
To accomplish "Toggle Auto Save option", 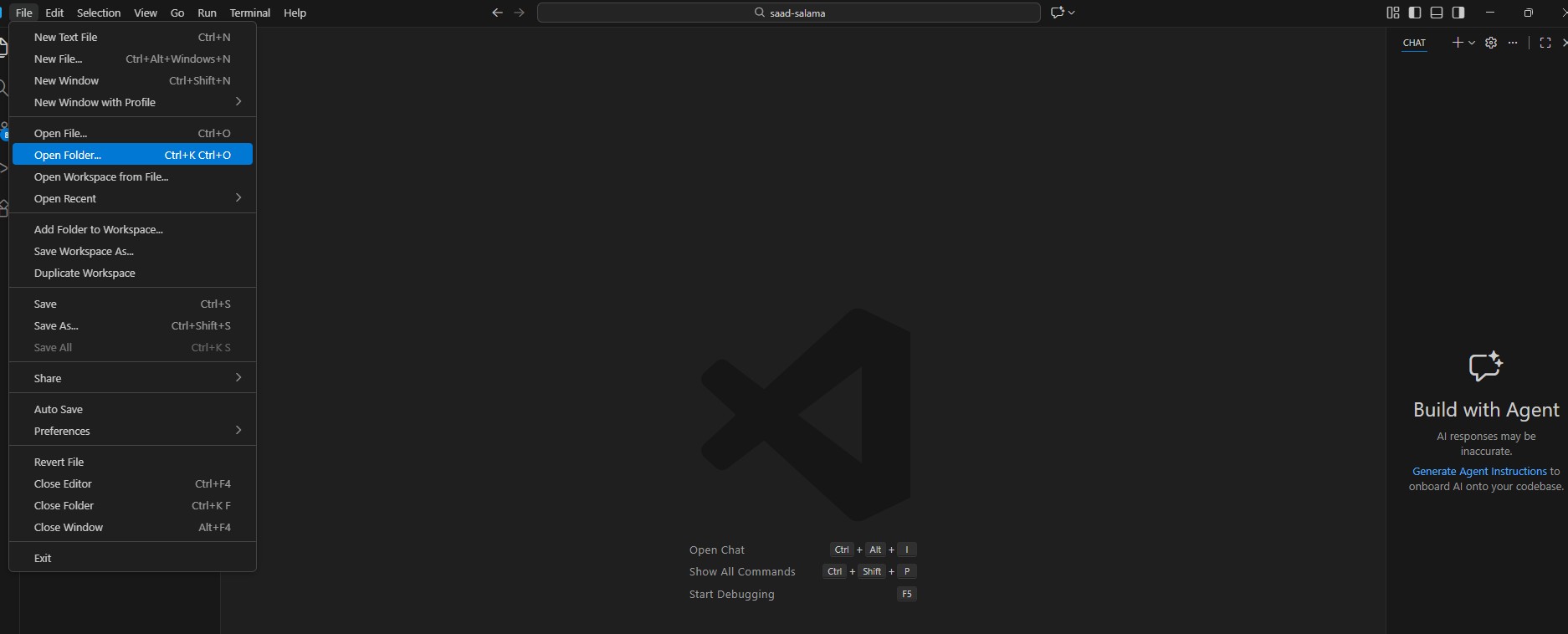I will point(132,409).
